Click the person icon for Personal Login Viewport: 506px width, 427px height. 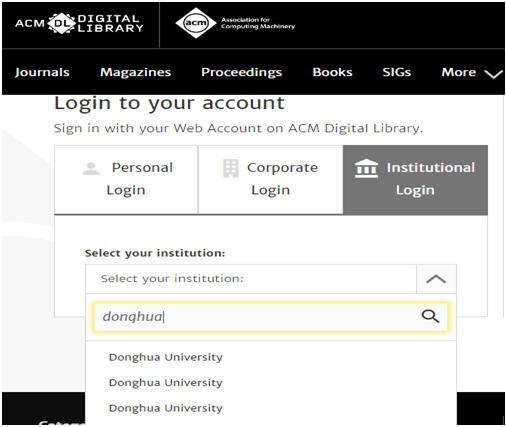[91, 168]
